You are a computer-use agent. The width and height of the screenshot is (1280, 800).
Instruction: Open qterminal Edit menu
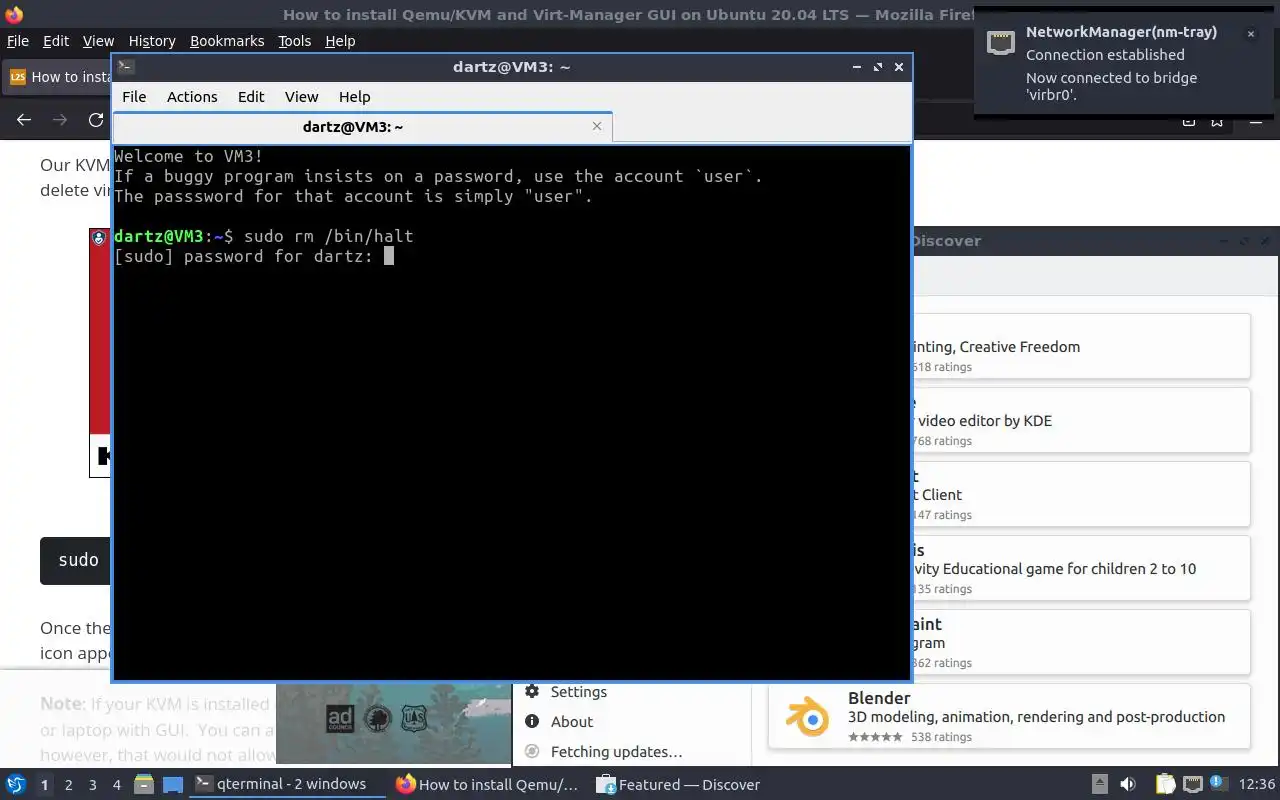251,96
